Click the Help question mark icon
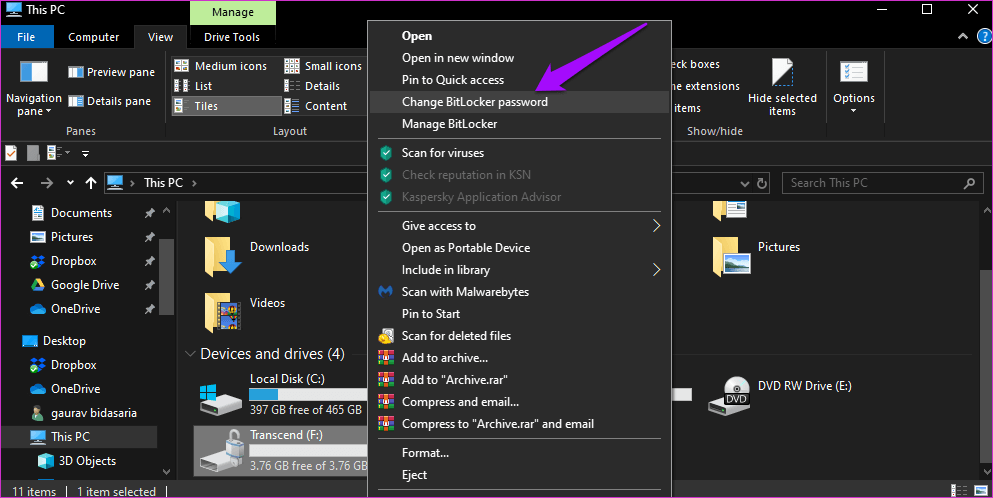This screenshot has height=498, width=993. pyautogui.click(x=984, y=37)
